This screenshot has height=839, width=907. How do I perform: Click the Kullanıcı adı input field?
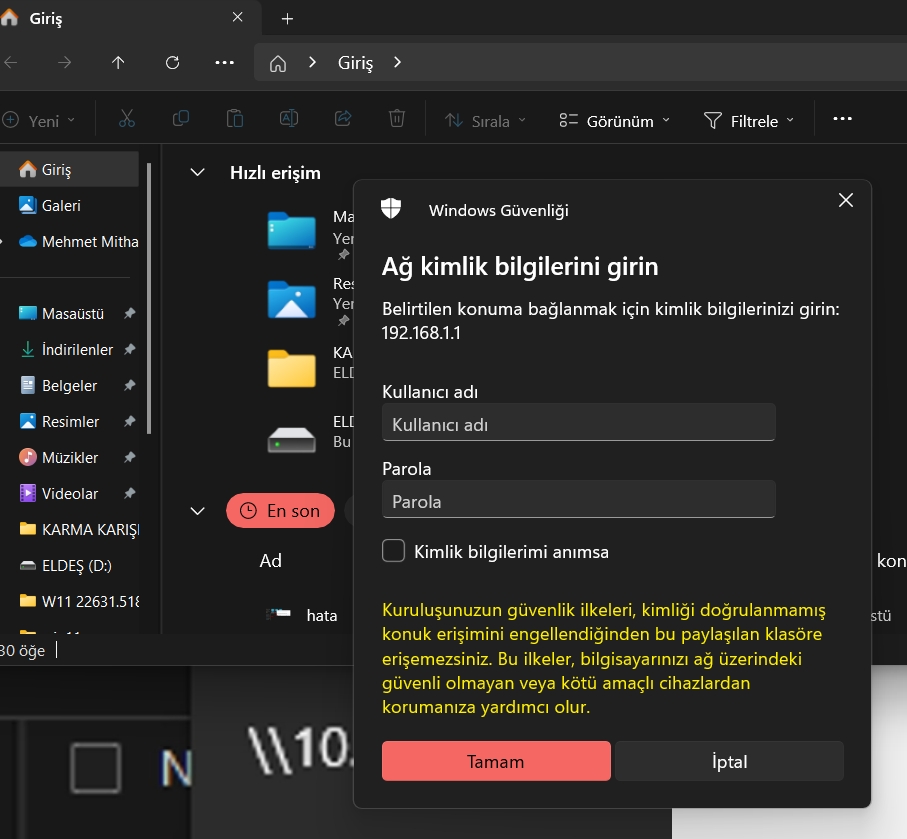578,422
